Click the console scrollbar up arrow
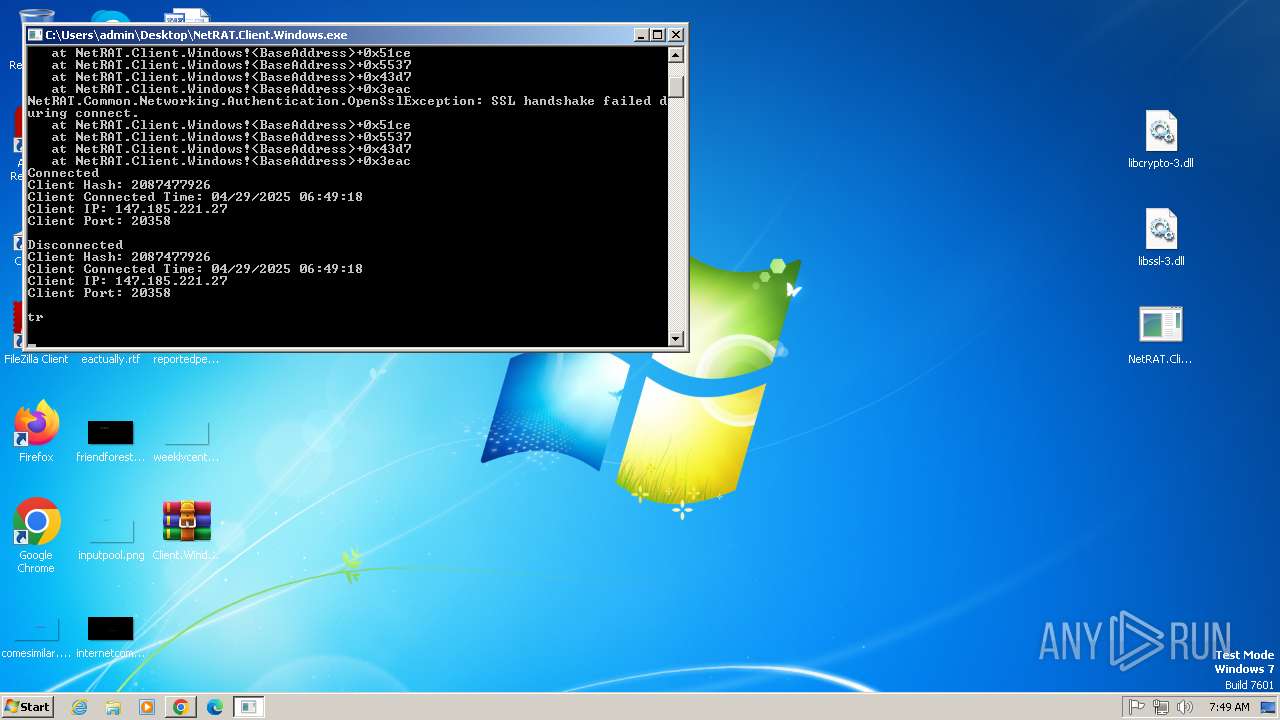1280x720 pixels. (676, 54)
